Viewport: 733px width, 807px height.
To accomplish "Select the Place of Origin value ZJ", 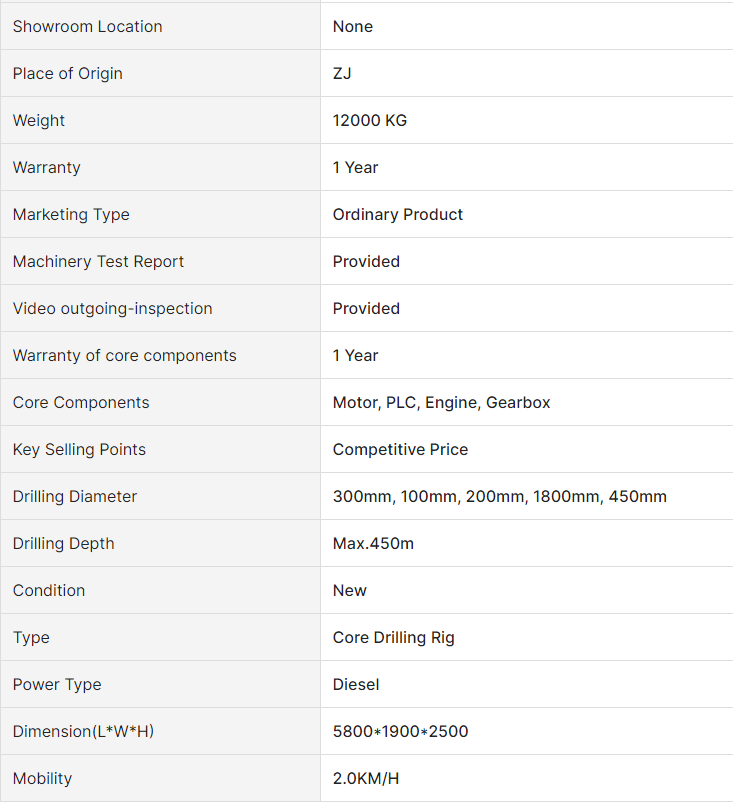I will [x=342, y=74].
